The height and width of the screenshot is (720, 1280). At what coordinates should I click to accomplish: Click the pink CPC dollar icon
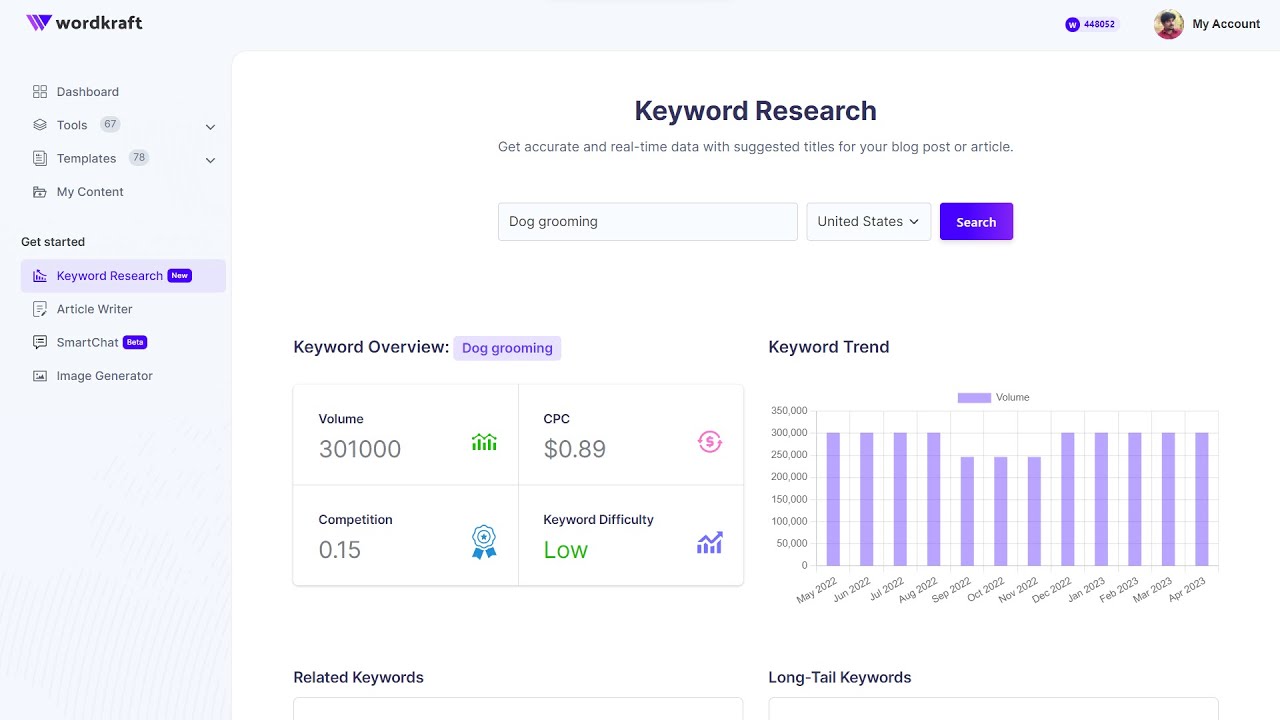click(x=710, y=441)
